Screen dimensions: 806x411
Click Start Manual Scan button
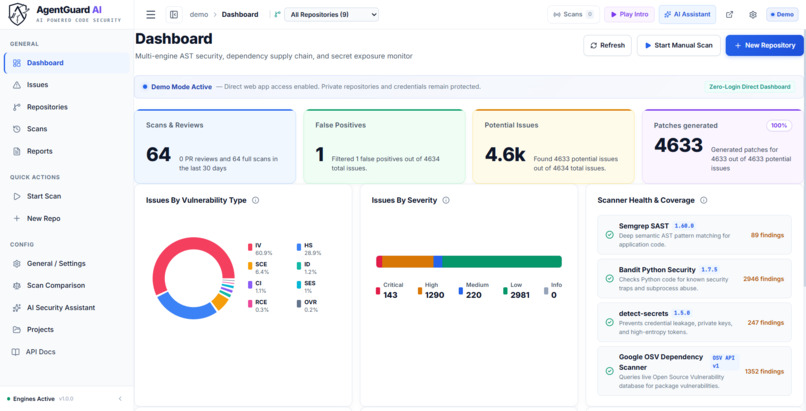pyautogui.click(x=679, y=45)
